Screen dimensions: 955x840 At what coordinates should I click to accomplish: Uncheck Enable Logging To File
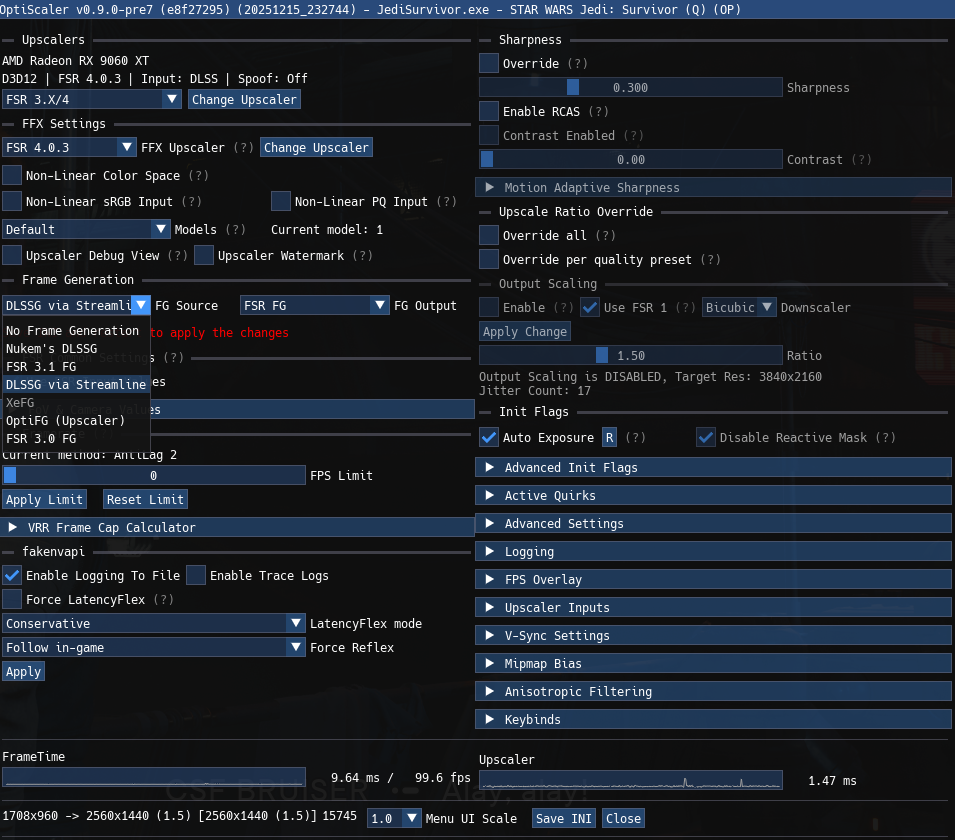12,576
